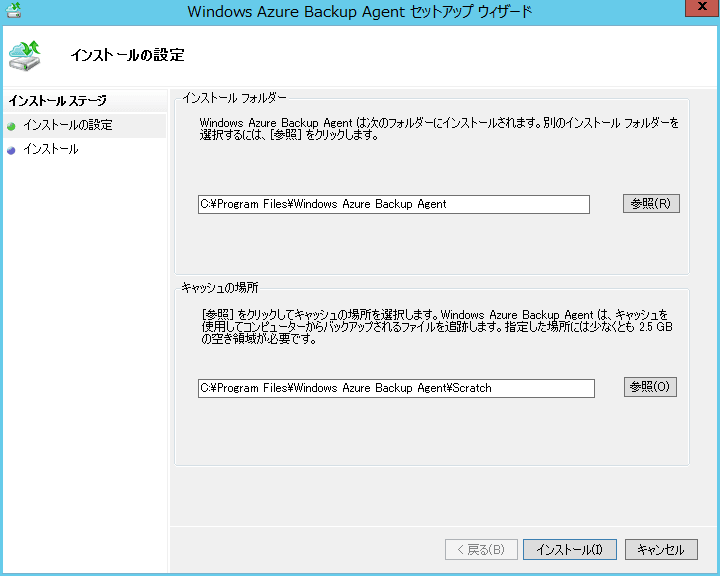Click the window title セットアップ ウィザード text
Viewport: 720px width, 576px height.
coord(471,11)
